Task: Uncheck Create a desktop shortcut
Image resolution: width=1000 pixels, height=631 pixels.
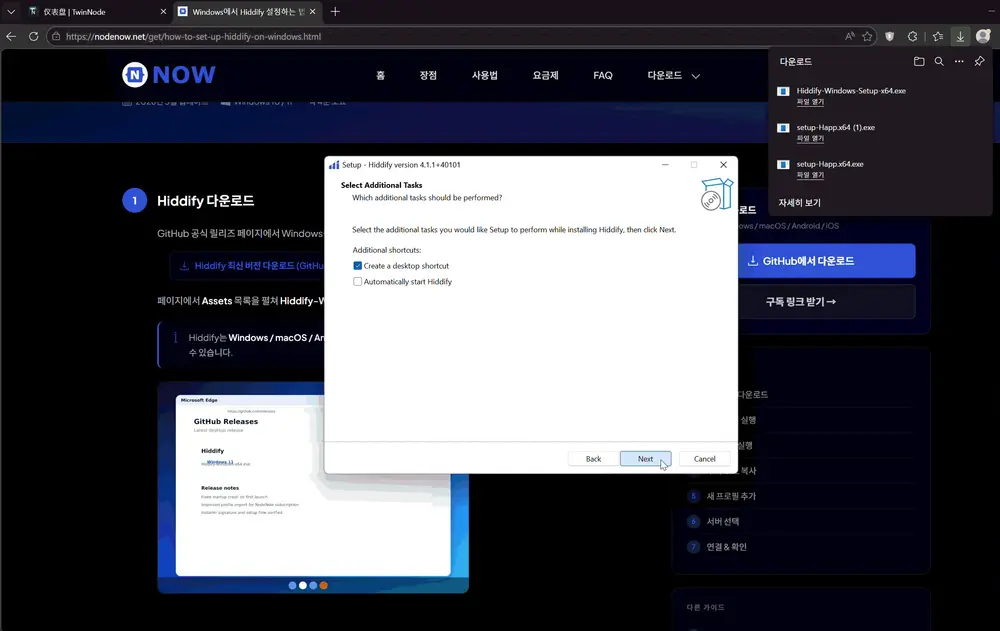Action: click(x=357, y=265)
